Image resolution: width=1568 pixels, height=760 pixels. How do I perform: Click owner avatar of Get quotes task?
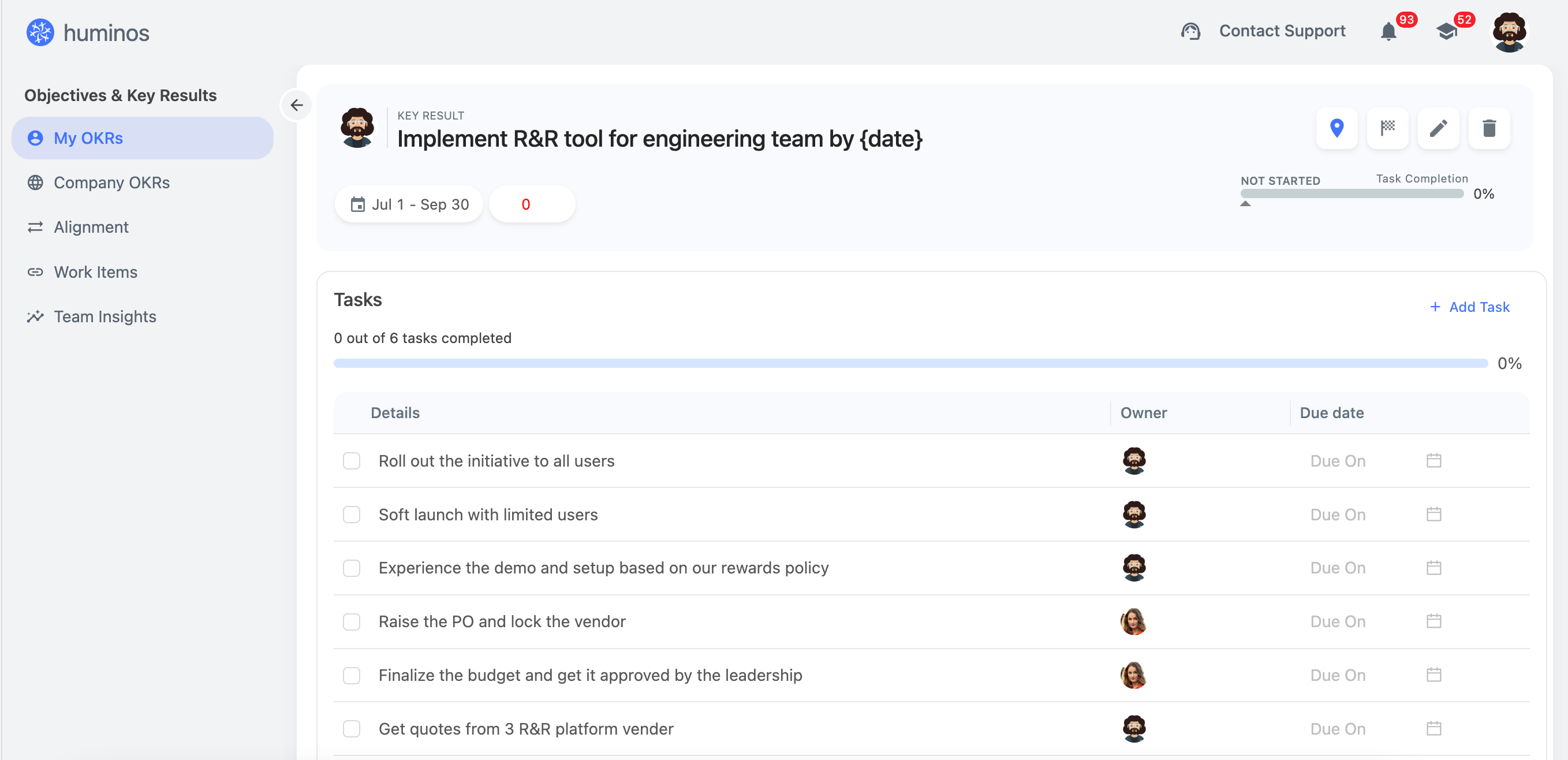tap(1134, 728)
